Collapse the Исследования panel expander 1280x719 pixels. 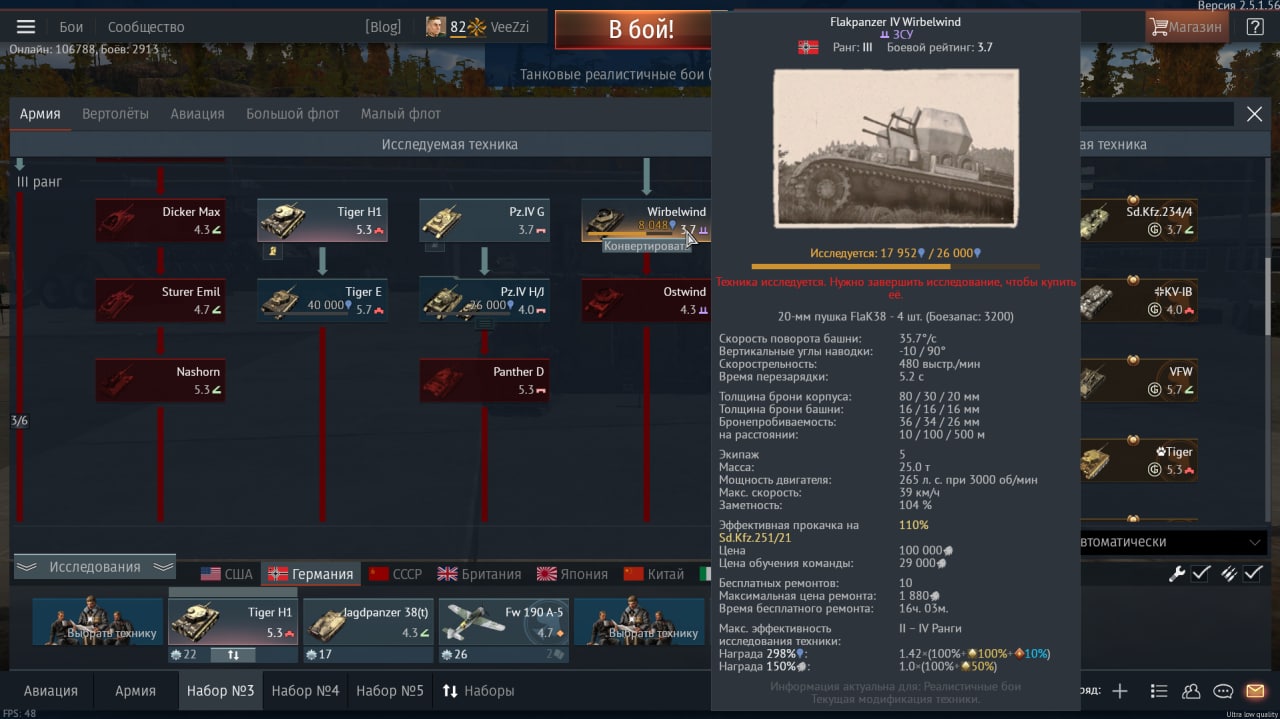[94, 567]
